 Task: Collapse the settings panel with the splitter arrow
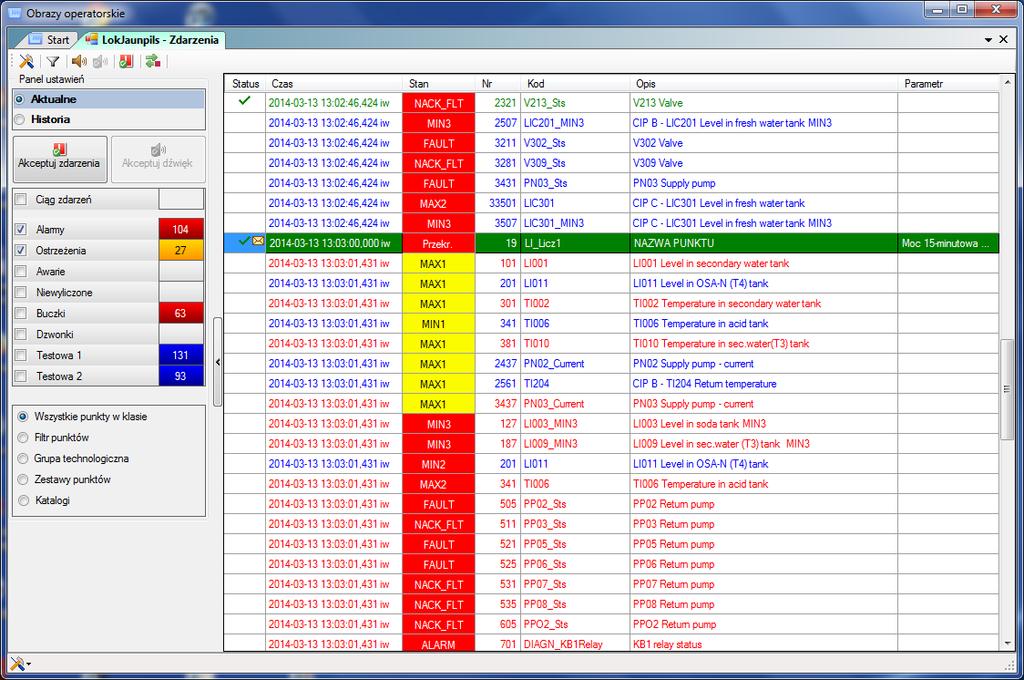pyautogui.click(x=217, y=361)
